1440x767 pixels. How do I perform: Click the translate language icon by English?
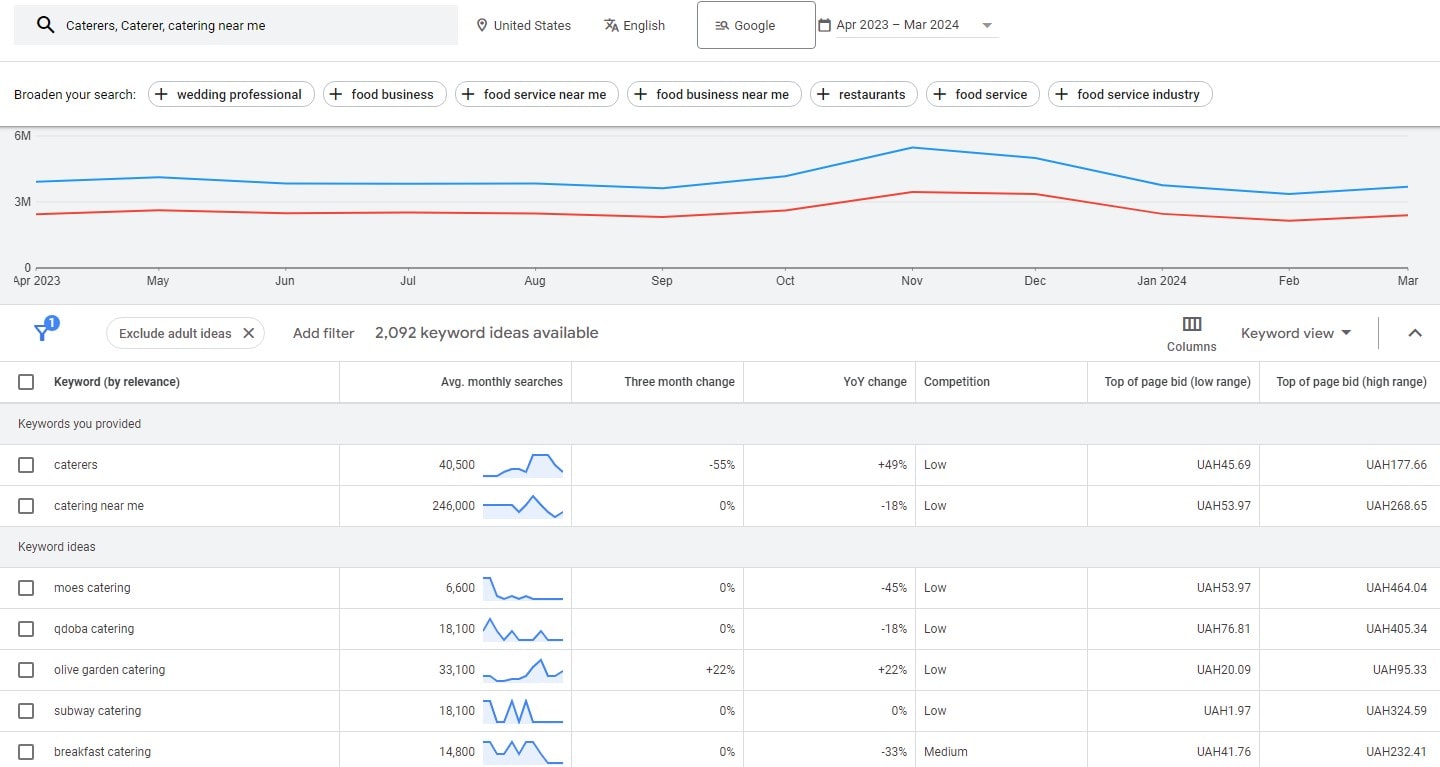coord(611,25)
